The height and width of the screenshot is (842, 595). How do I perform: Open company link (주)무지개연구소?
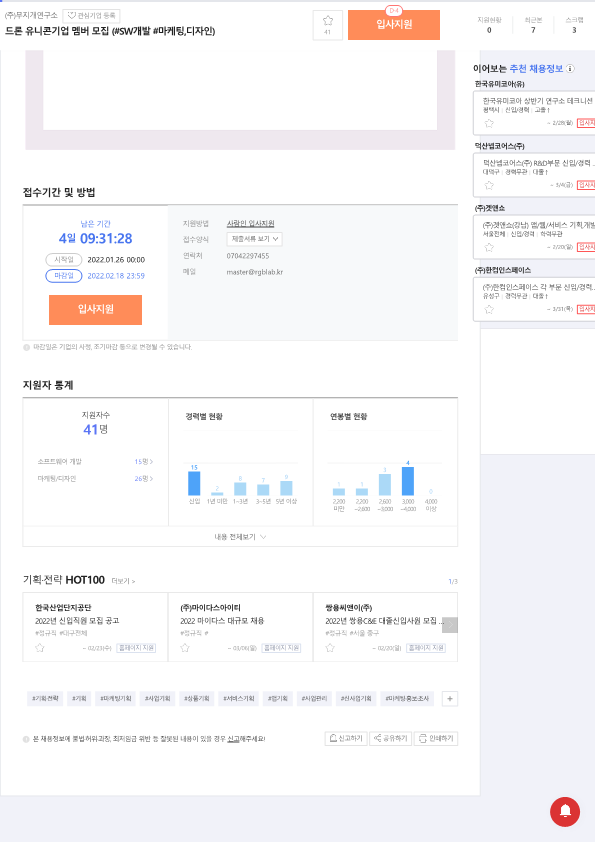tap(31, 15)
